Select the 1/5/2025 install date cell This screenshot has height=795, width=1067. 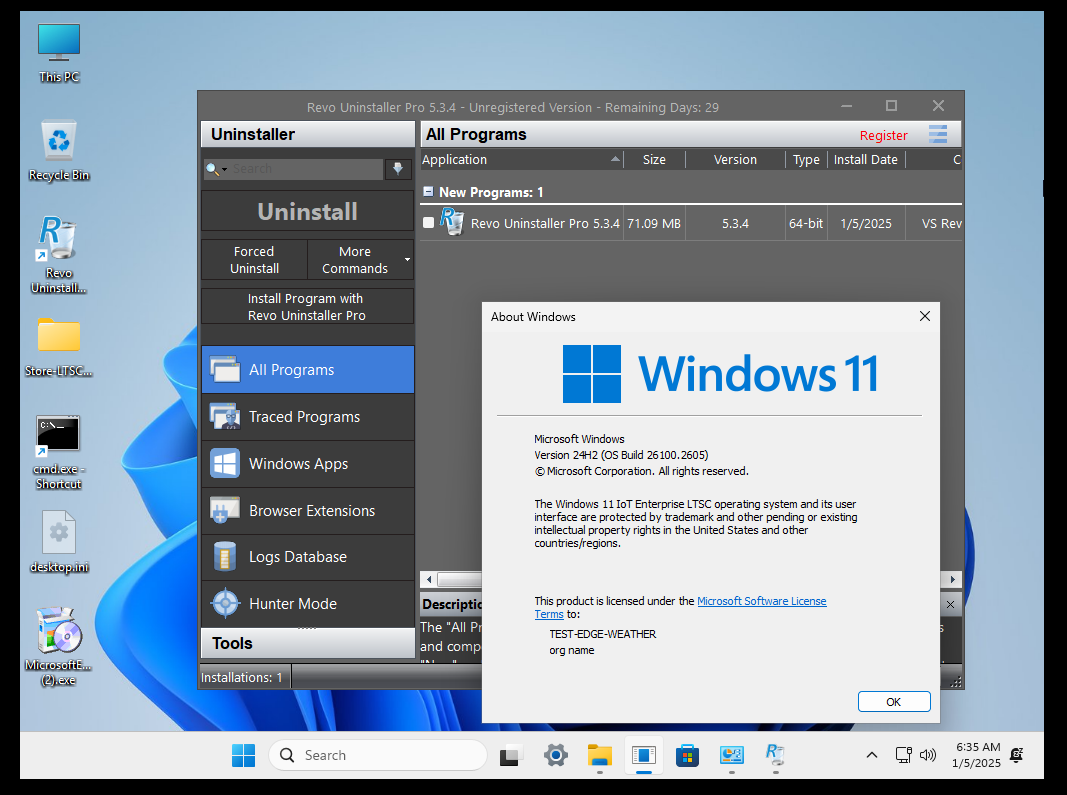(866, 223)
